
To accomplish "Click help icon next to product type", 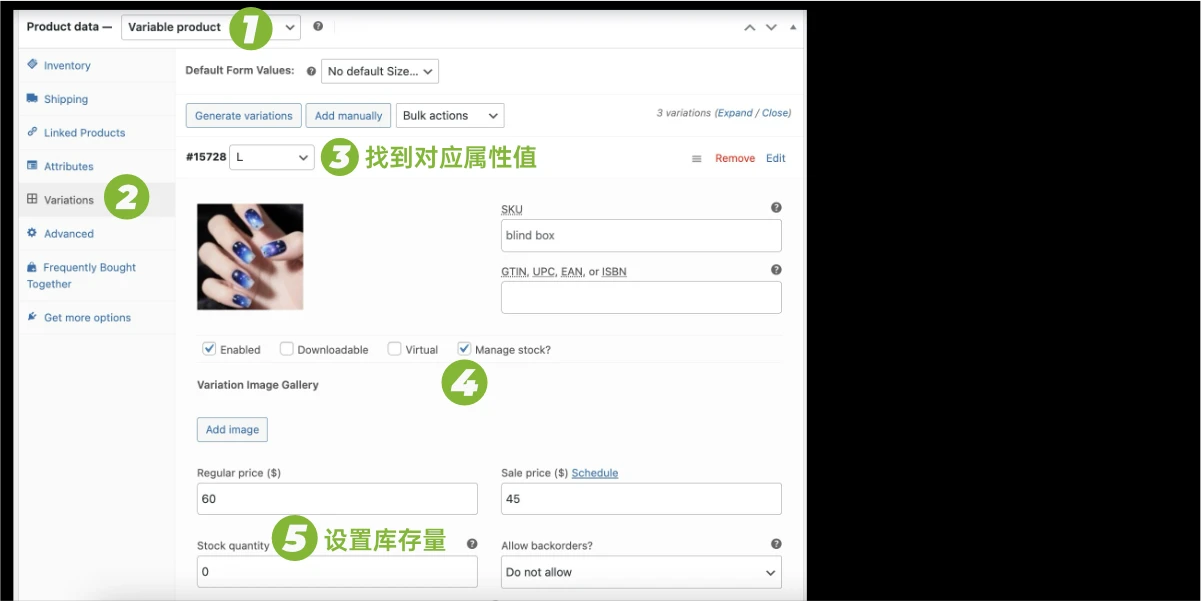I will click(x=318, y=27).
